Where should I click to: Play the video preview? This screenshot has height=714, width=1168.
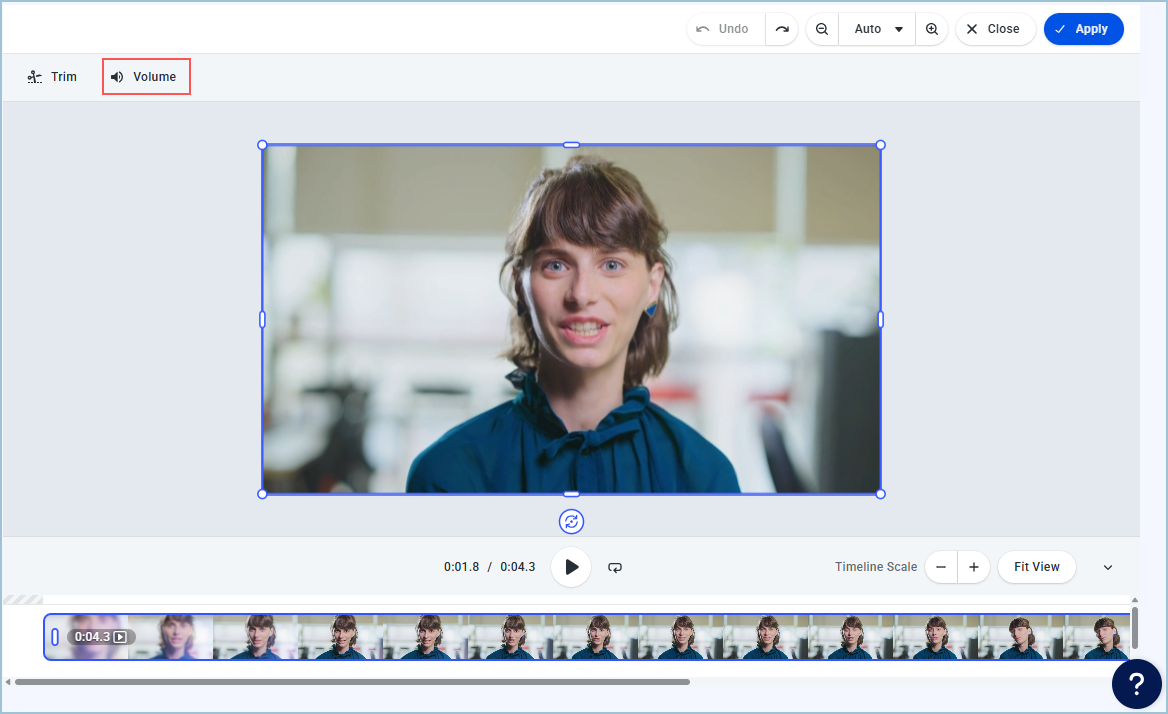tap(571, 567)
